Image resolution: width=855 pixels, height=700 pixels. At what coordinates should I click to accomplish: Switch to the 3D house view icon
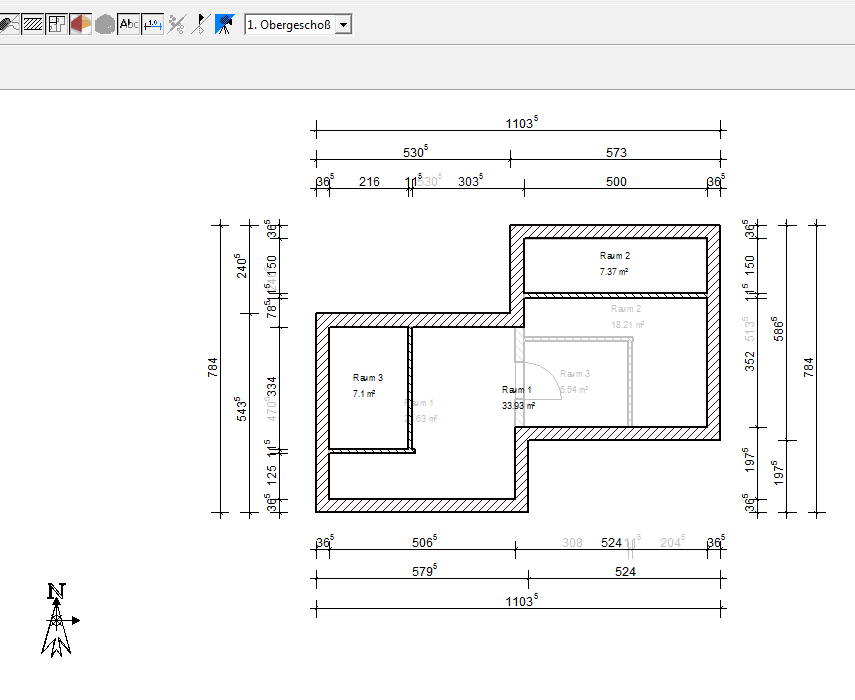81,24
